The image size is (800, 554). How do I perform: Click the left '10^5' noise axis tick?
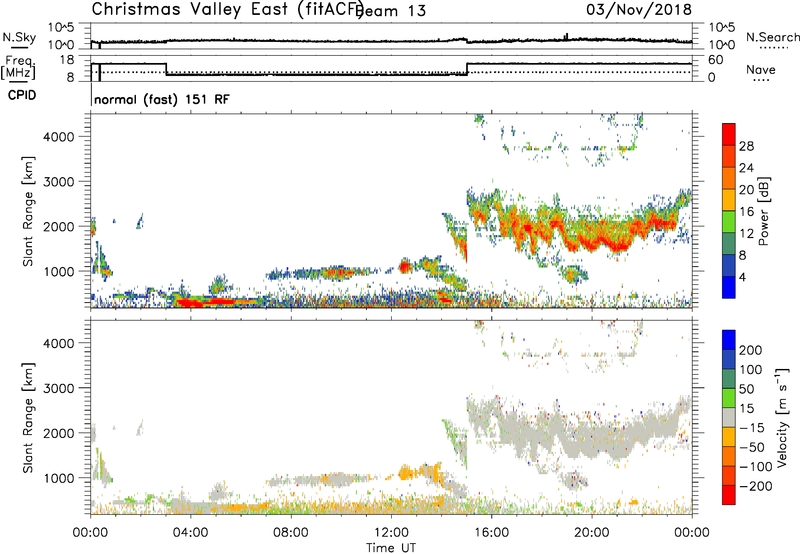pos(61,27)
